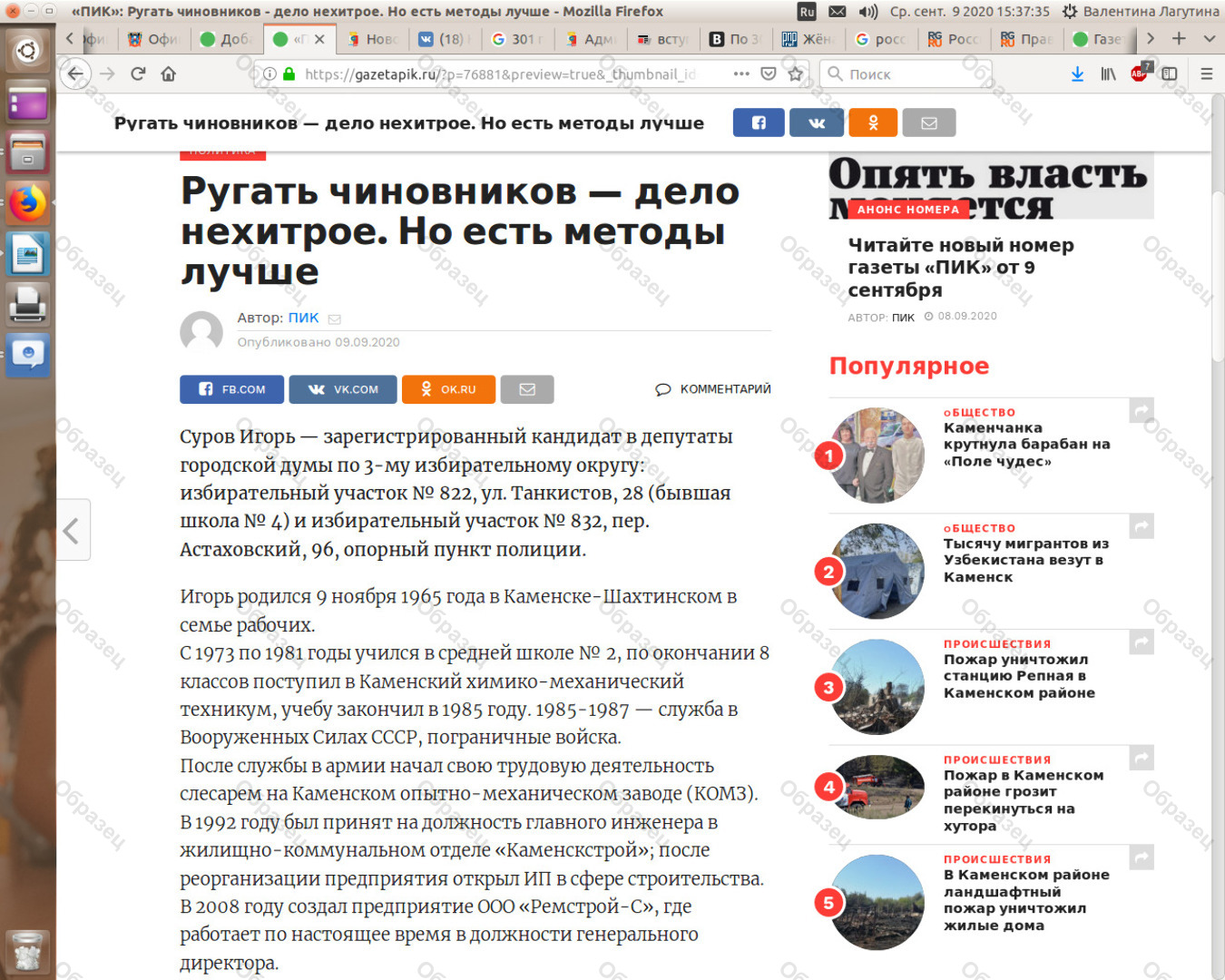
Task: Open 'Читайте новый номер газеты «ПИК»' article
Action: click(x=960, y=268)
